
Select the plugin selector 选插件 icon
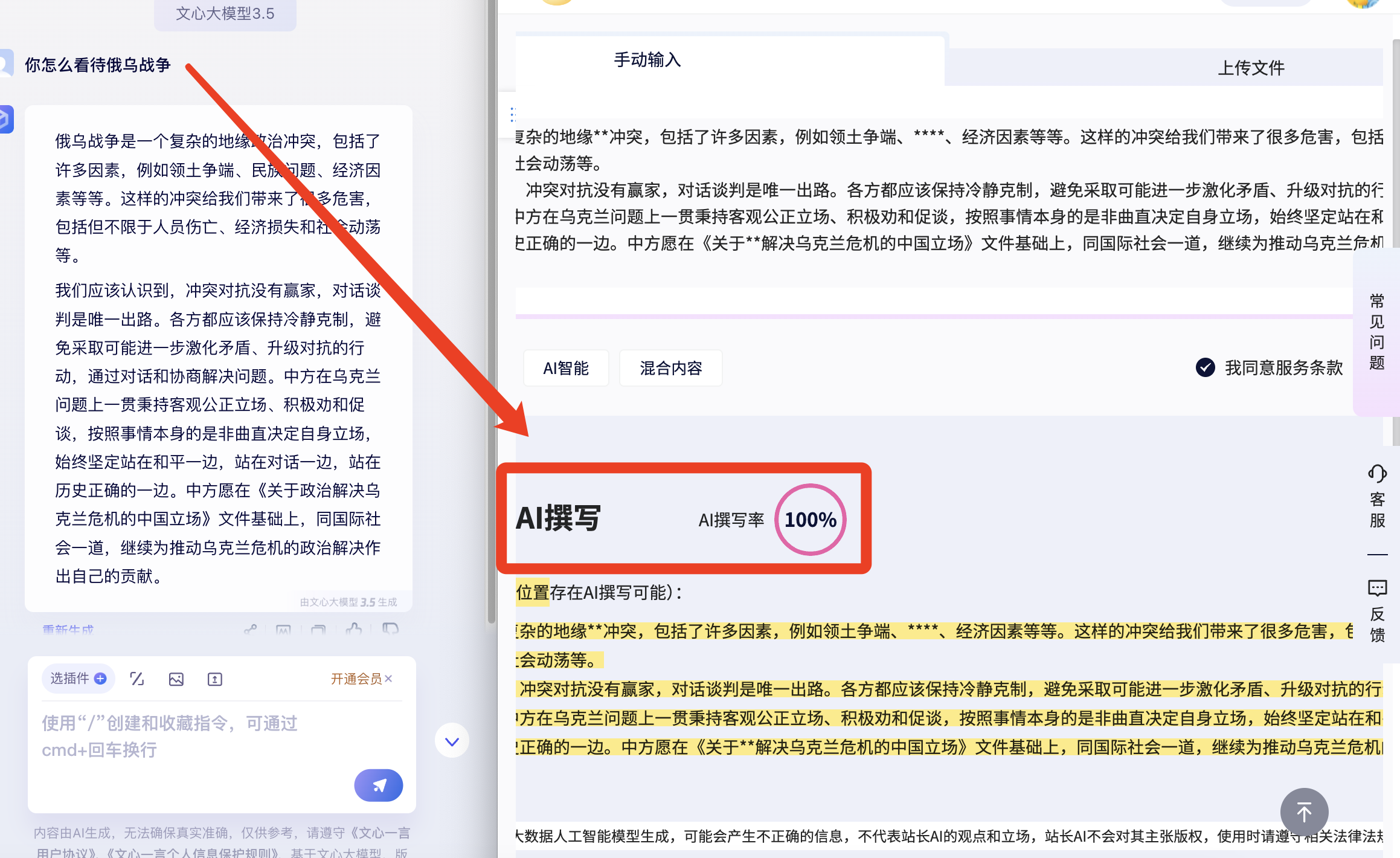(x=78, y=679)
